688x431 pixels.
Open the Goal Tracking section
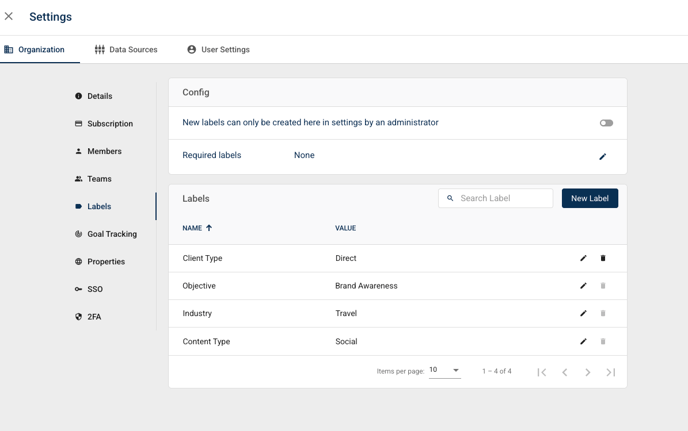[111, 234]
